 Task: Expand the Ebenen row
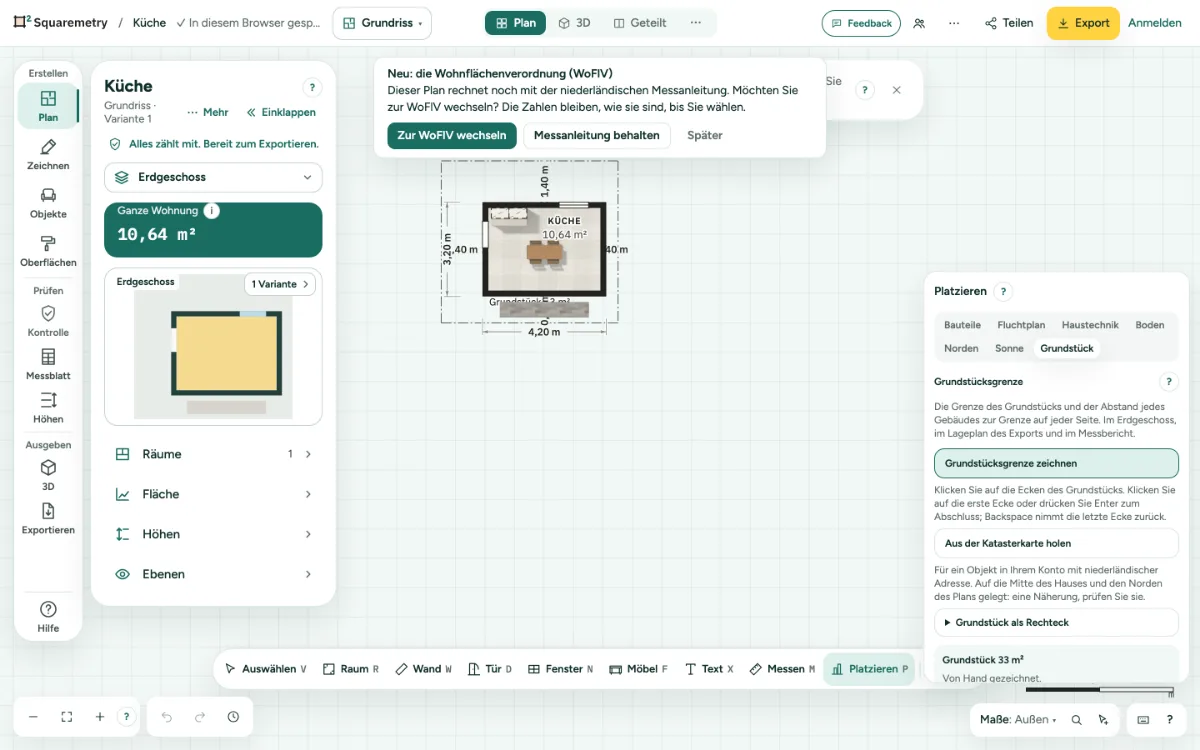point(213,574)
